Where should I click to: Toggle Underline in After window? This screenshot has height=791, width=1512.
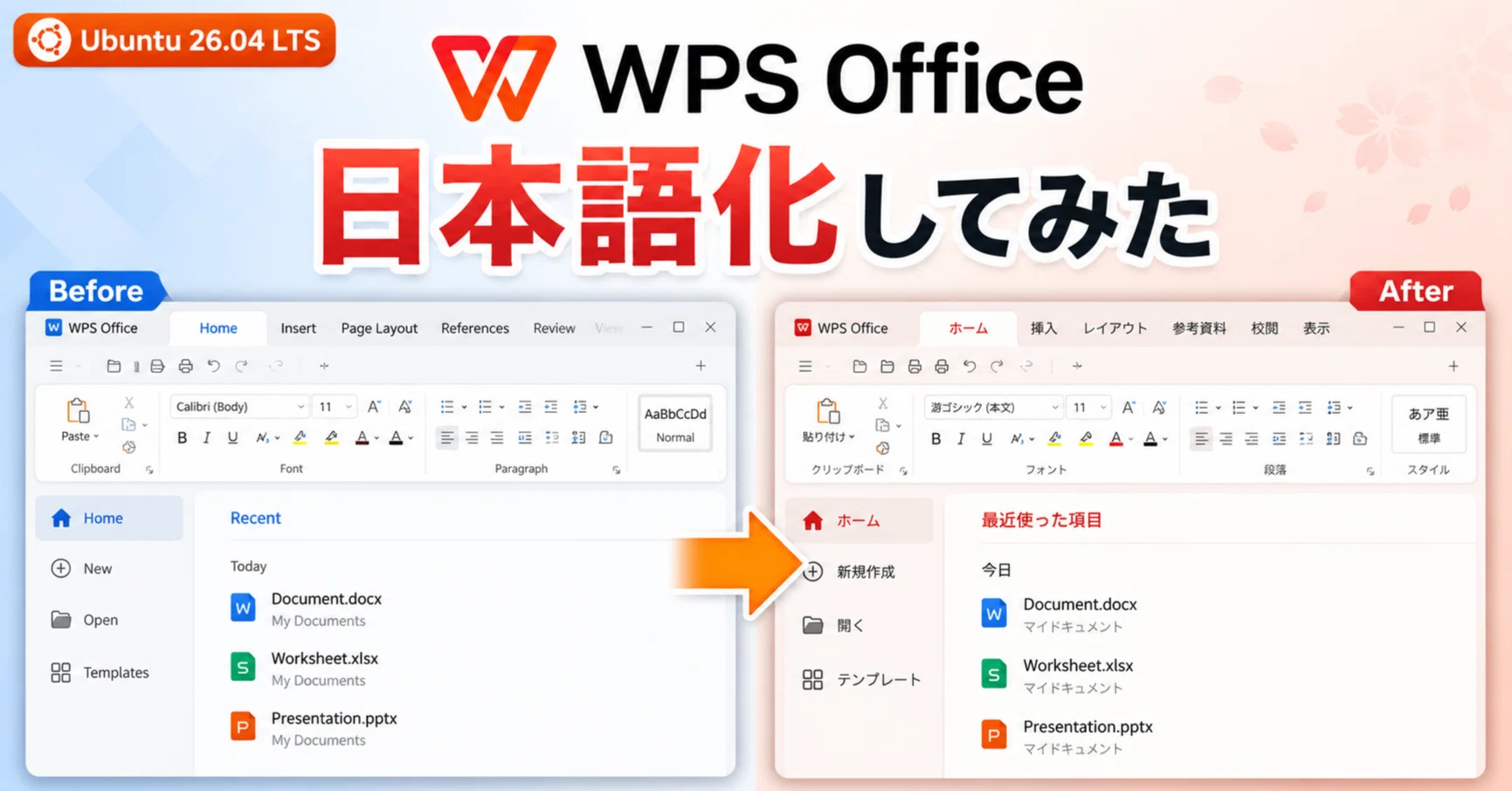click(x=986, y=439)
